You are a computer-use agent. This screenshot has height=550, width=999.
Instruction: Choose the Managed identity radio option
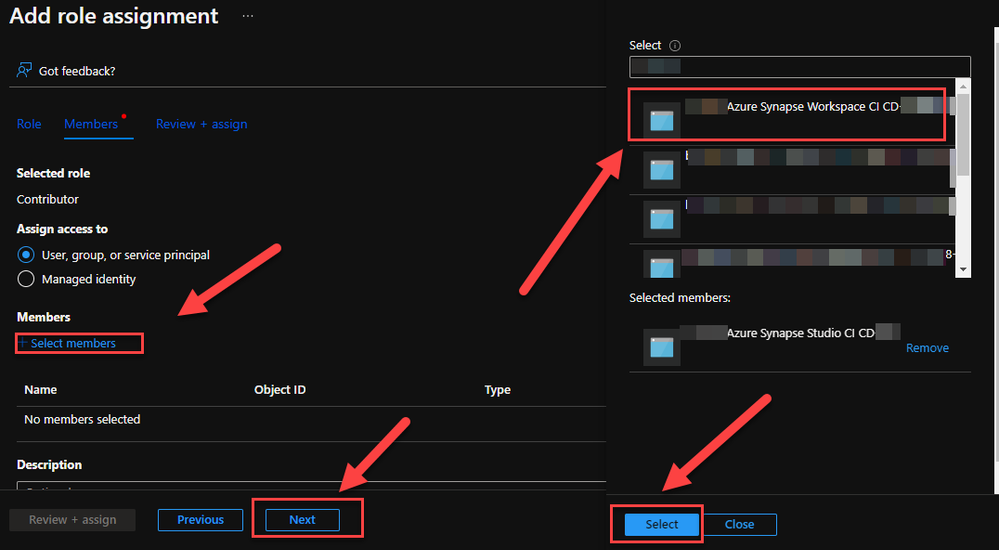tap(25, 279)
